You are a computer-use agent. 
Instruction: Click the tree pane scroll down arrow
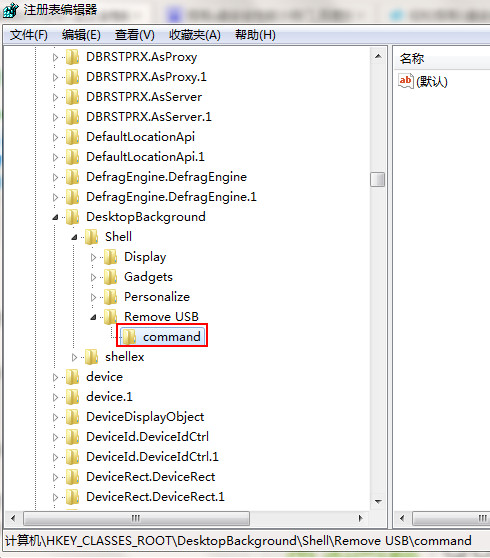(378, 502)
